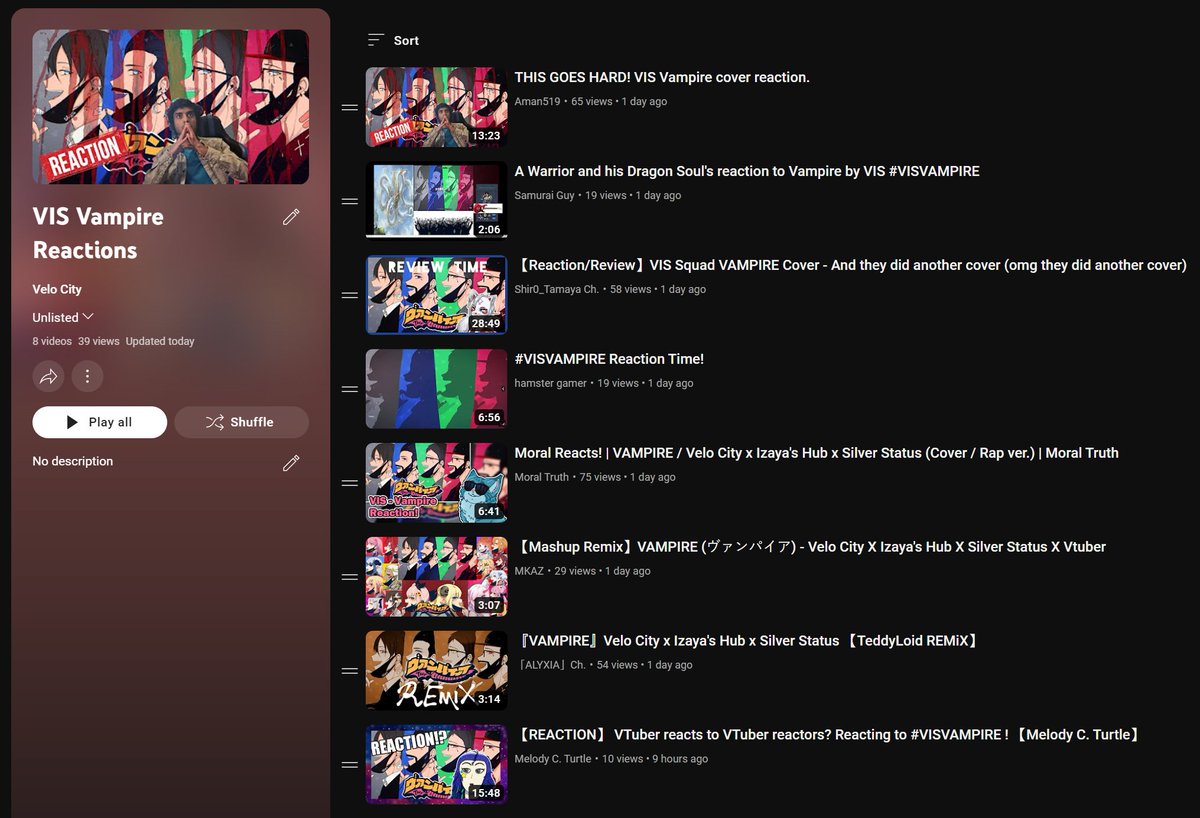Screen dimensions: 1200x818
Task: Change Unlisted privacy dropdown
Action: [x=63, y=317]
